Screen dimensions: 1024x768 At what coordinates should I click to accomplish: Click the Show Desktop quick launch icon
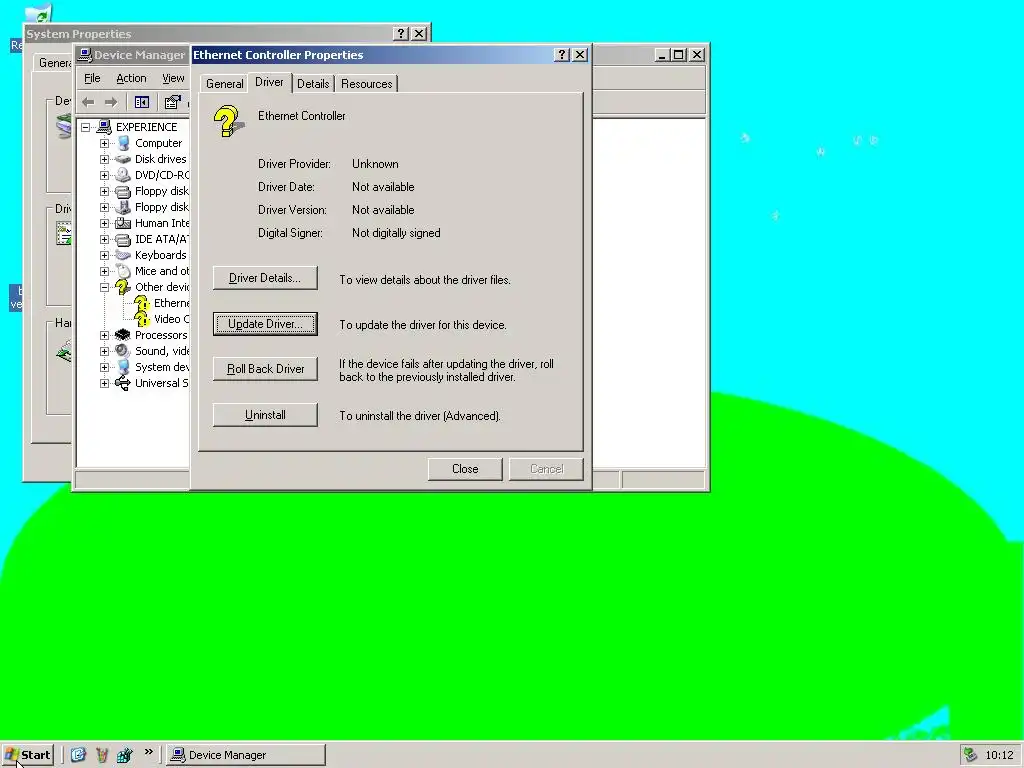78,755
